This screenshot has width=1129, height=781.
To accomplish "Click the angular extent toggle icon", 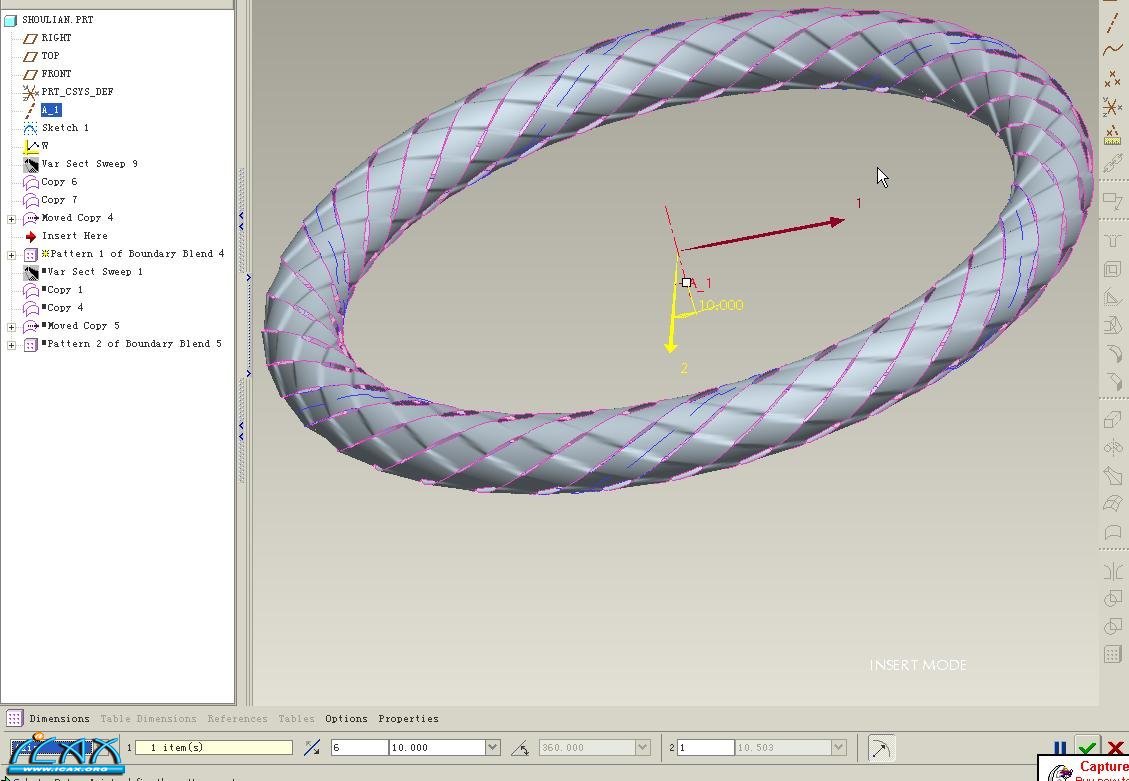I will coord(520,748).
